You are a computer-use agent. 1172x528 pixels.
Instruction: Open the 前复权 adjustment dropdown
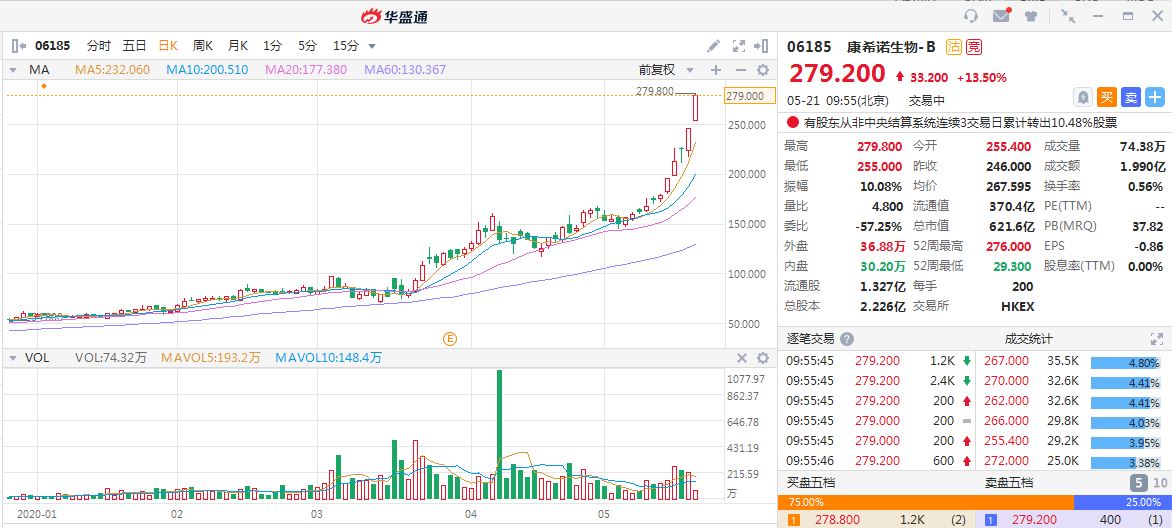(x=663, y=70)
